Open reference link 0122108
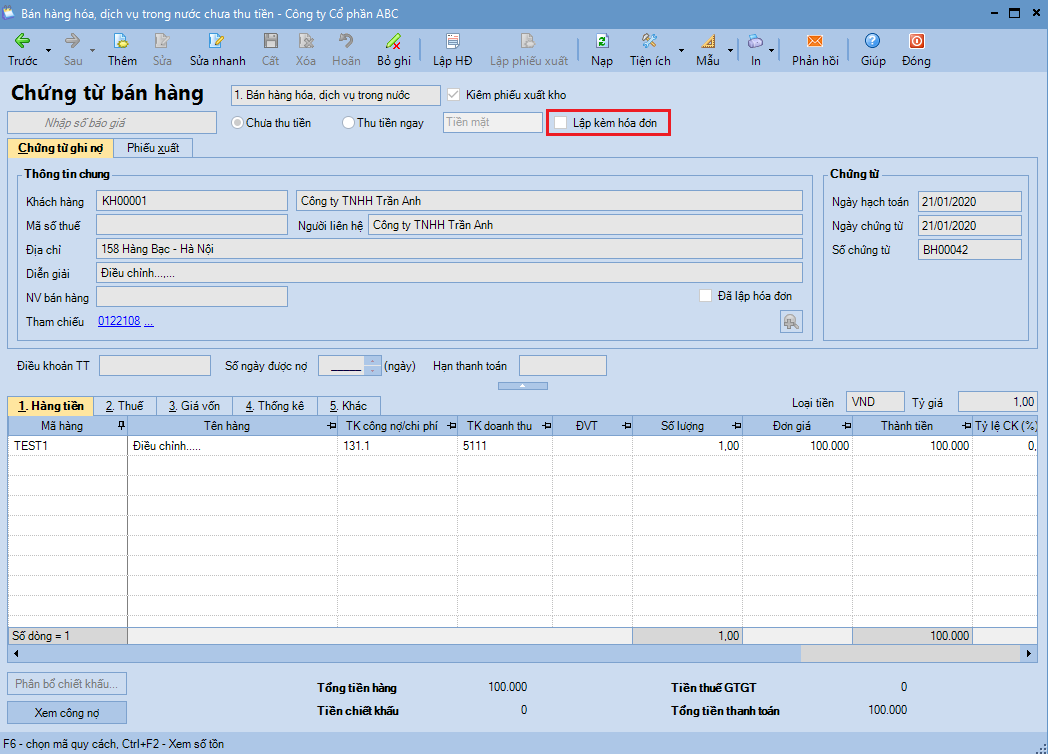 [x=119, y=322]
